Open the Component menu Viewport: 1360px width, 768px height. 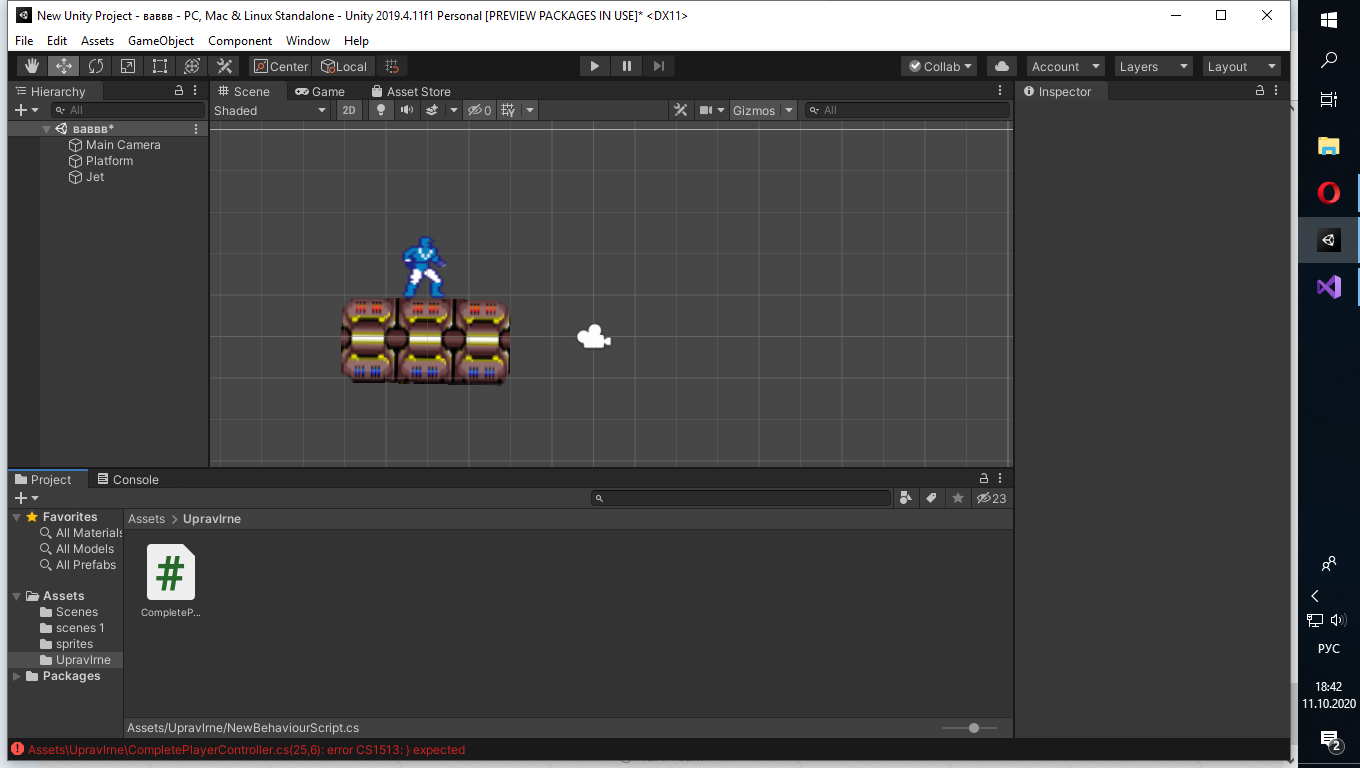pyautogui.click(x=240, y=41)
